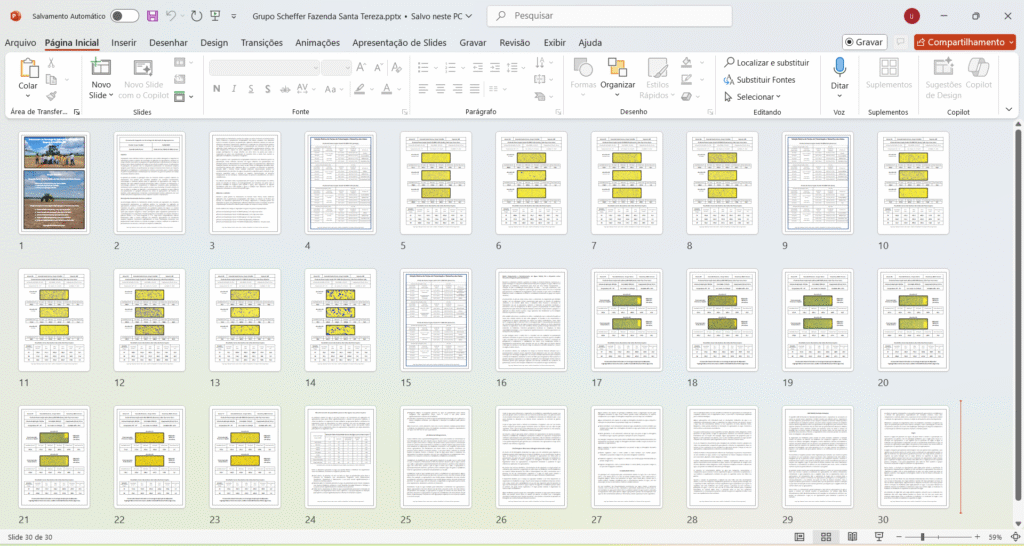Toggle Salvamento Automático switch
This screenshot has width=1024, height=546.
tap(124, 16)
